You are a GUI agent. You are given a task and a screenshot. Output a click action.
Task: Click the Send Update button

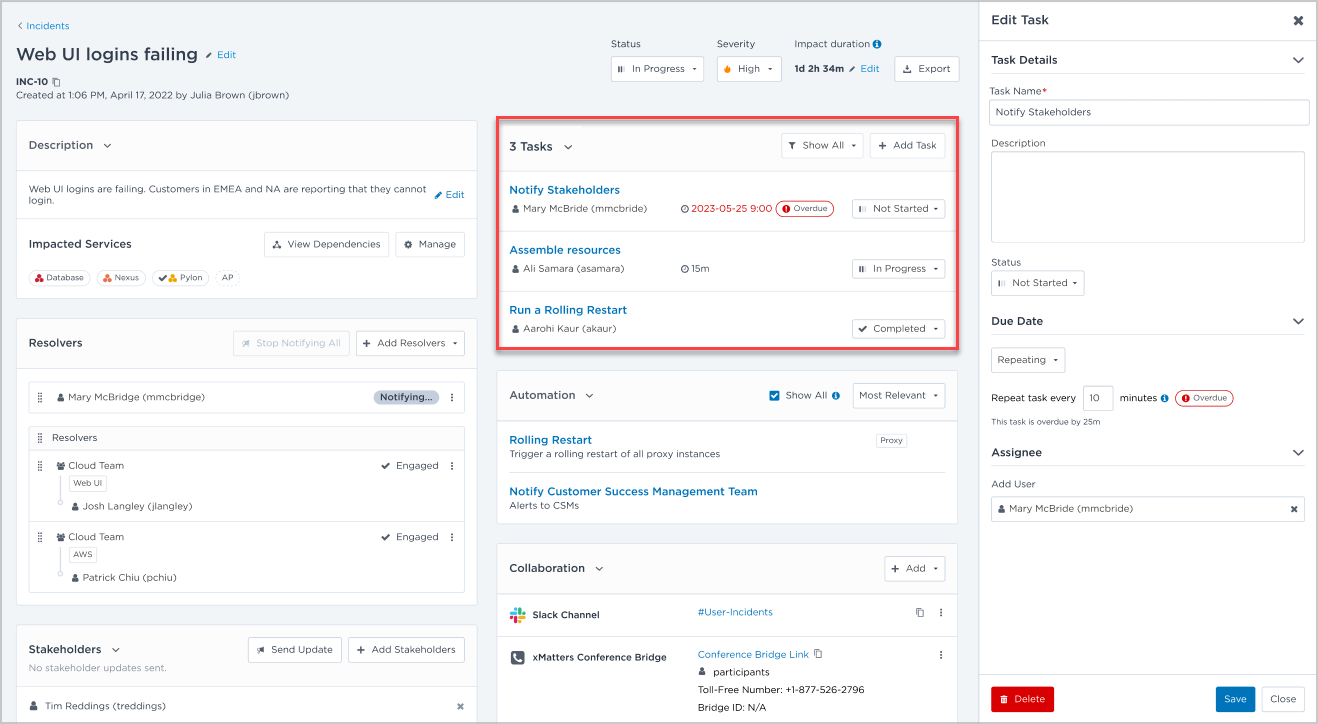pyautogui.click(x=295, y=650)
